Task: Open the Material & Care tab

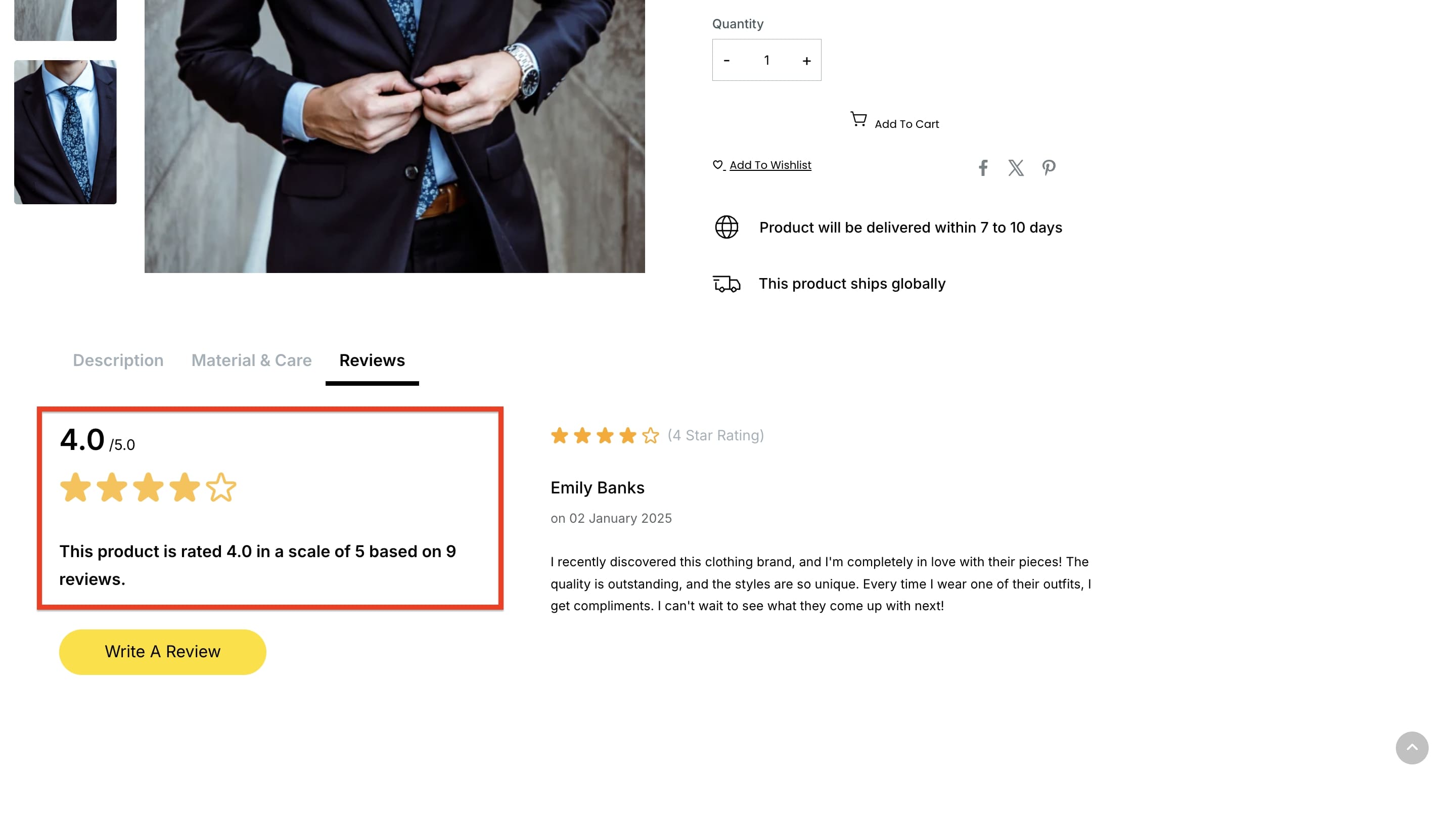Action: (251, 360)
